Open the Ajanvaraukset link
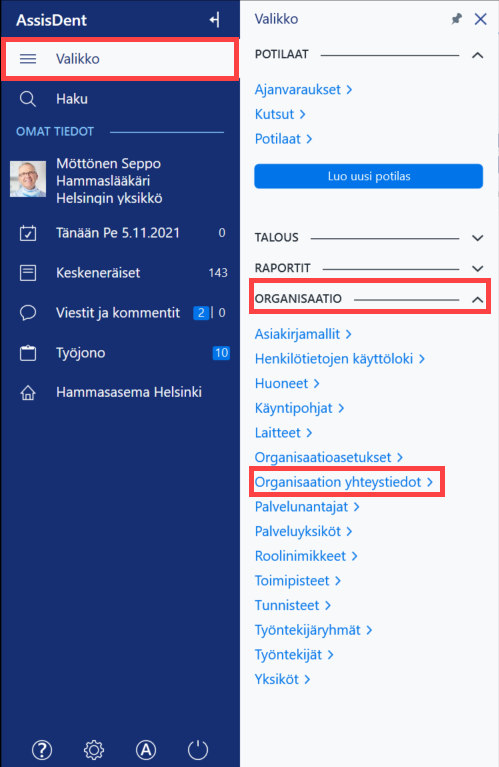499x767 pixels. click(x=303, y=90)
